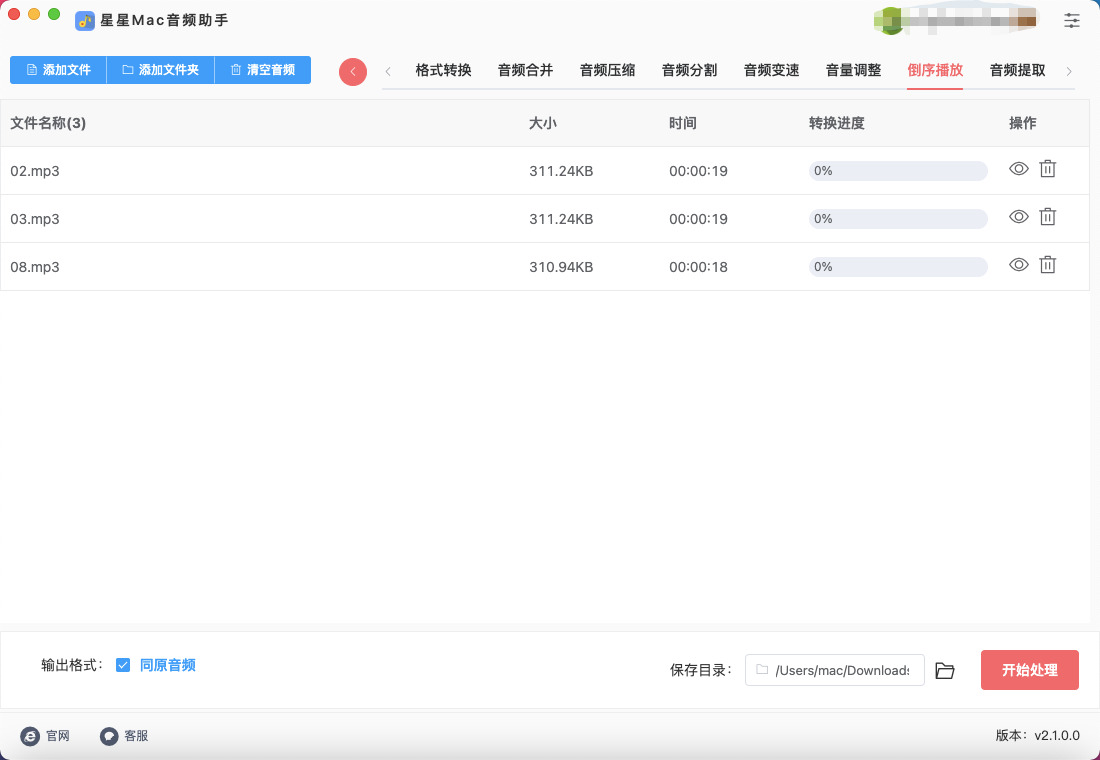Click the 添加文件 button

(58, 70)
